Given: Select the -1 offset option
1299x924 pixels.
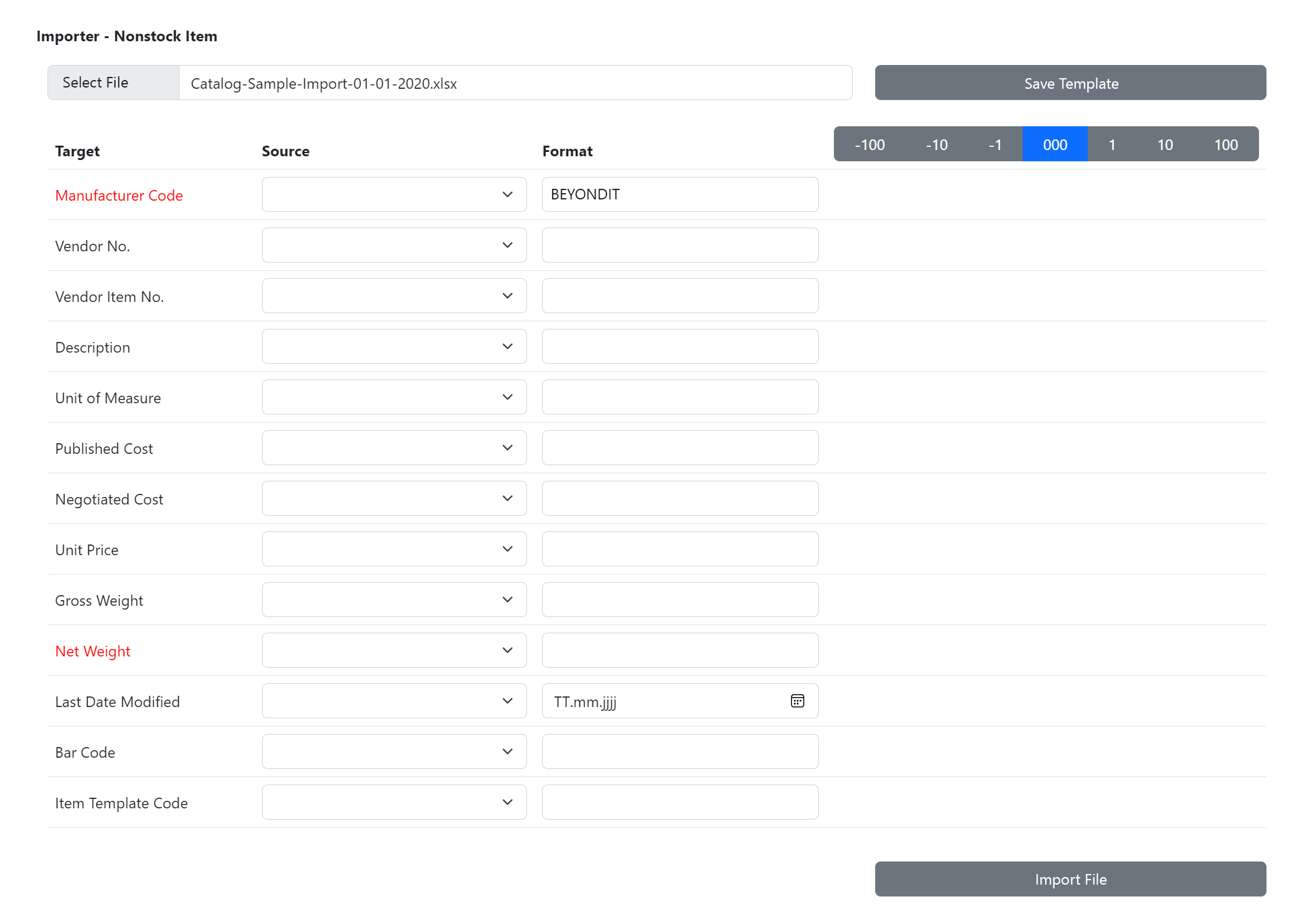Looking at the screenshot, I should click(995, 144).
